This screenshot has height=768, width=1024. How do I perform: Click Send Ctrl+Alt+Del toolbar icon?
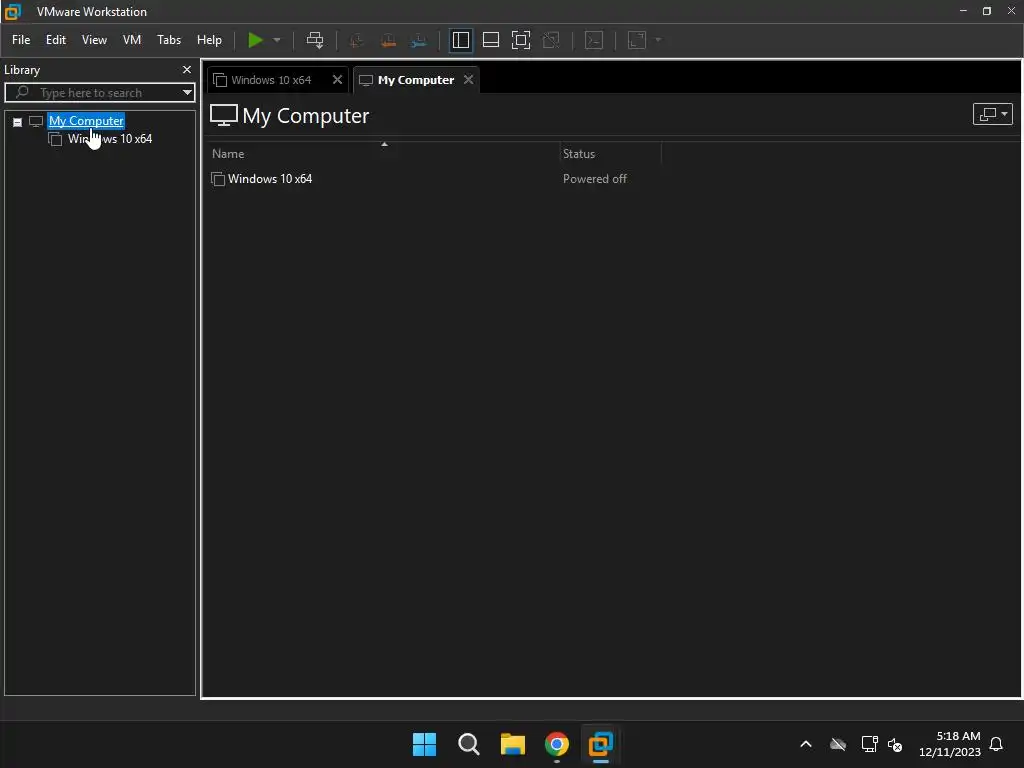pos(315,40)
